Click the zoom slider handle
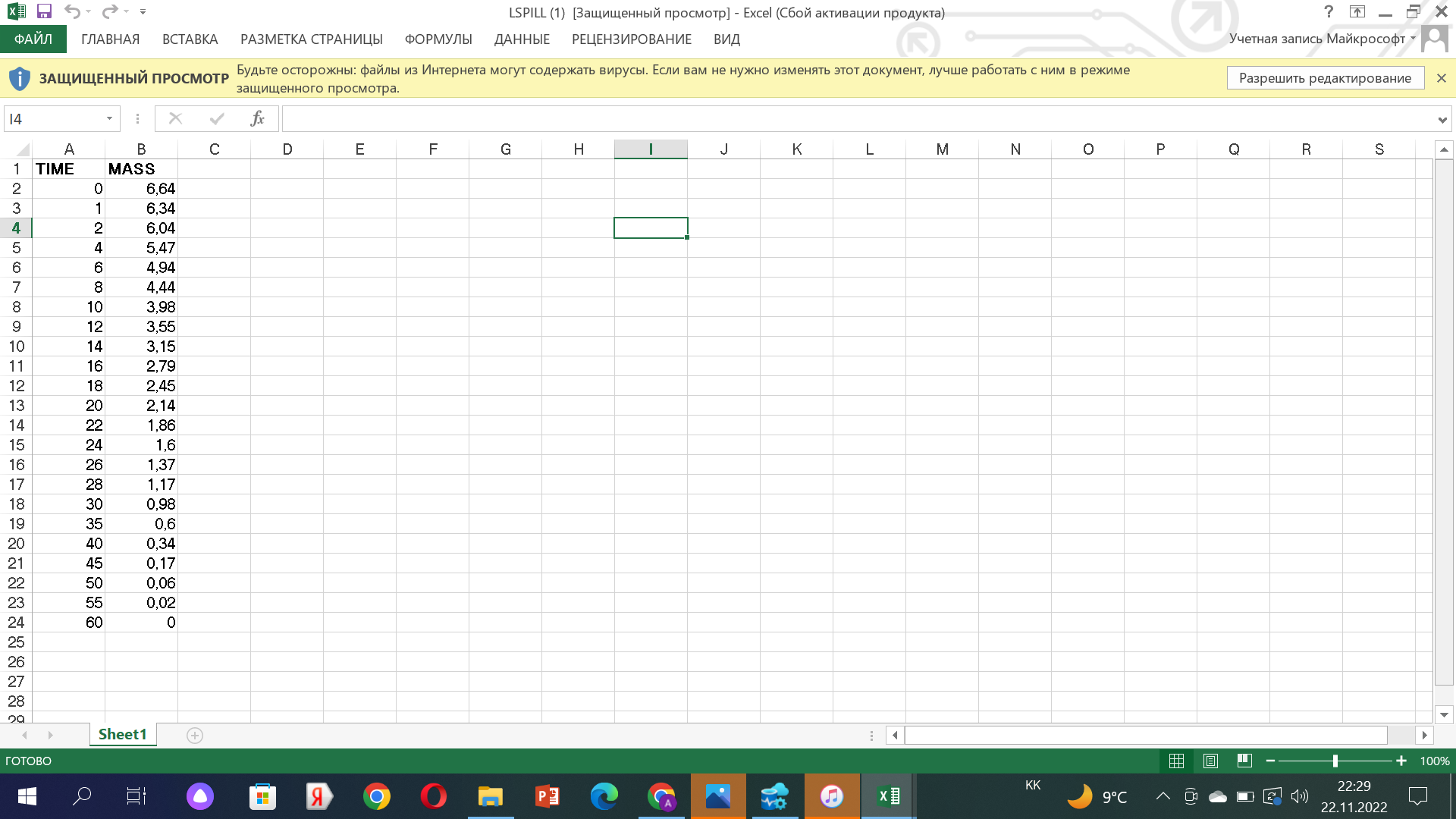Image resolution: width=1456 pixels, height=819 pixels. [1335, 761]
